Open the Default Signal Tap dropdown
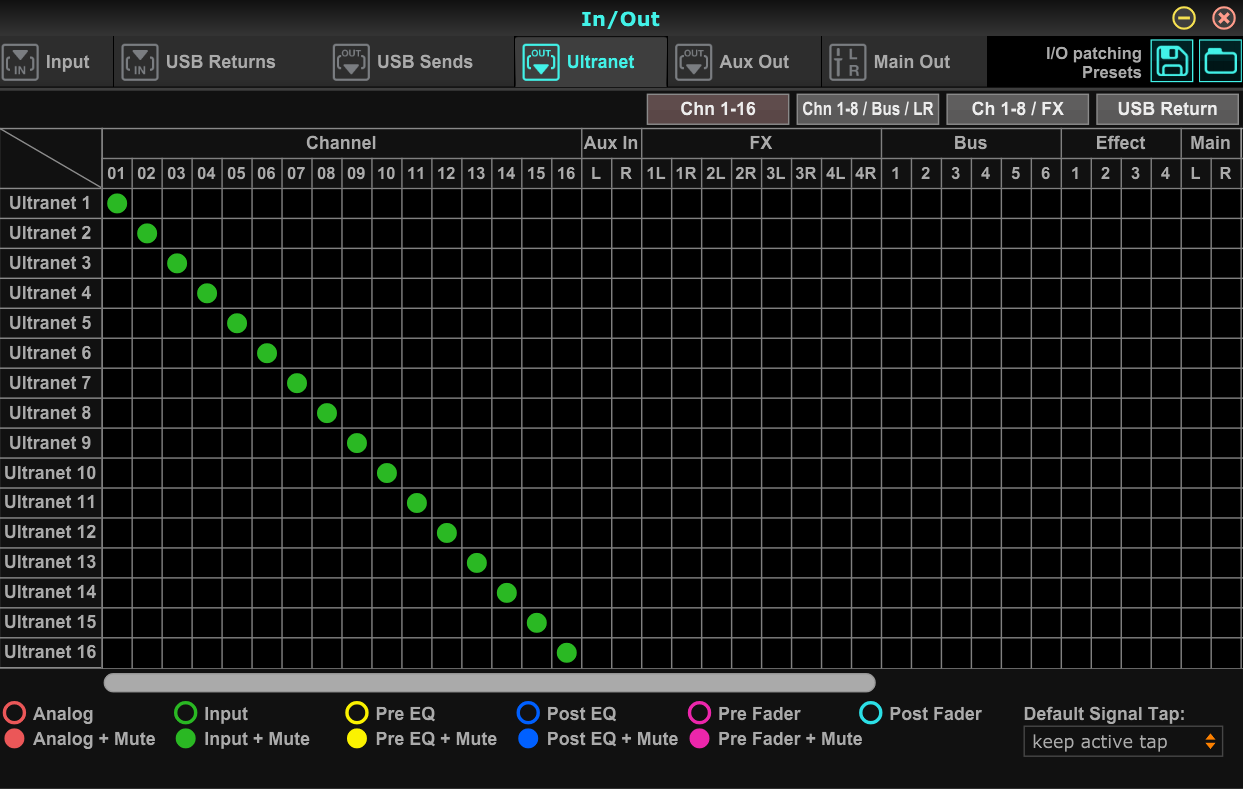1243x789 pixels. pos(1123,742)
